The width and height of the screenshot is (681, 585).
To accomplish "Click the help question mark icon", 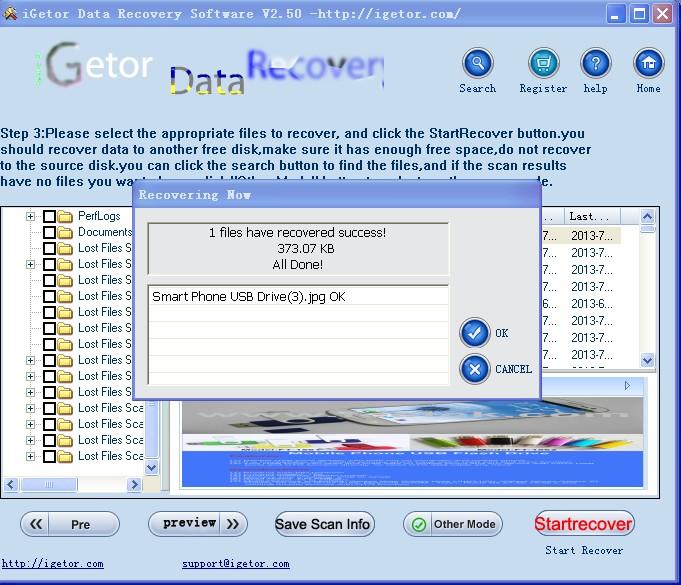I will point(595,63).
